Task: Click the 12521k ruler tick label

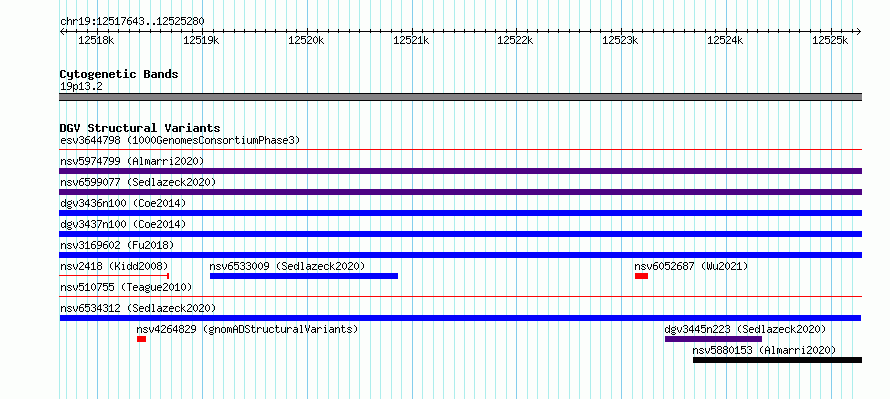Action: [x=411, y=40]
